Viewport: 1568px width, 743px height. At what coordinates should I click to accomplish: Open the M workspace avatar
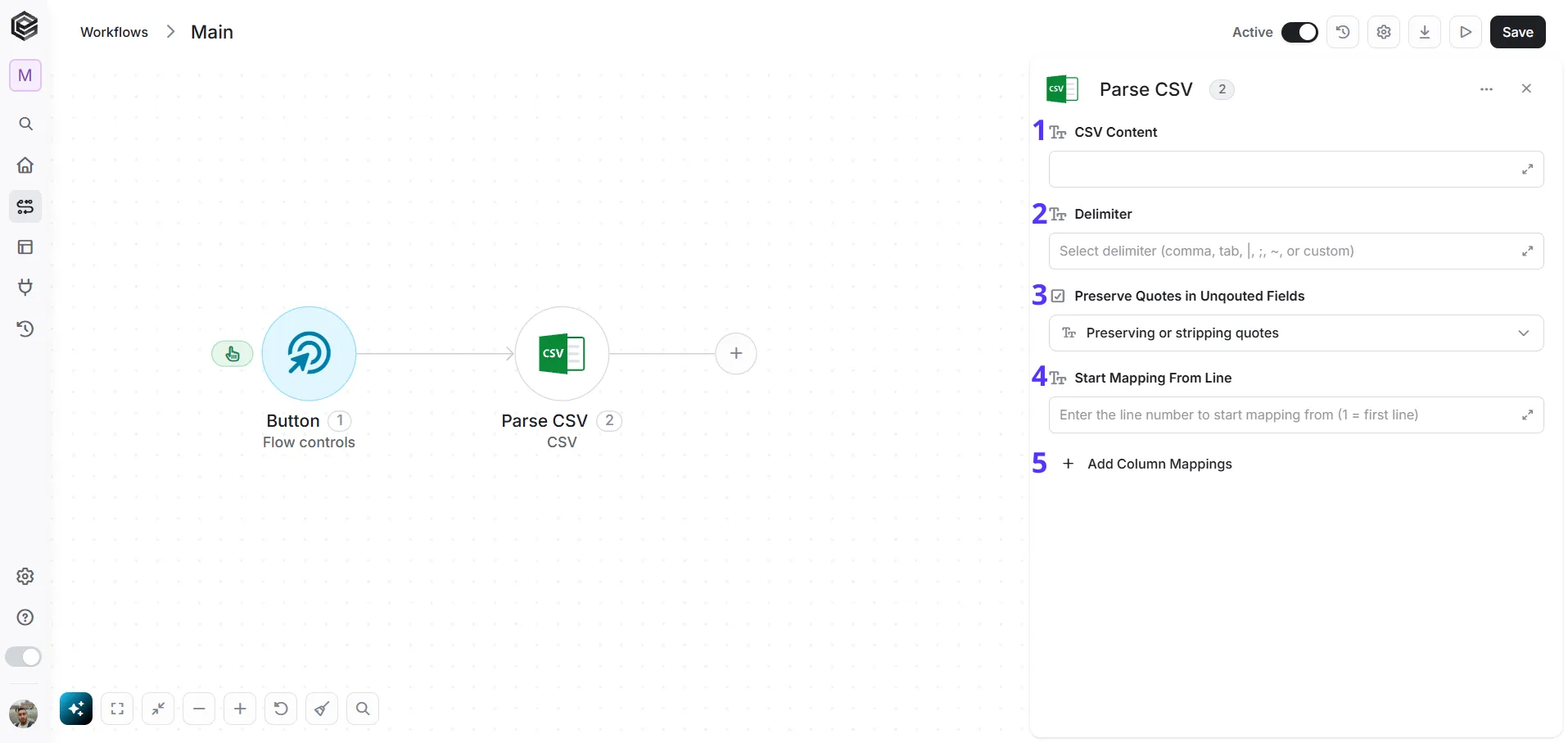[x=25, y=75]
